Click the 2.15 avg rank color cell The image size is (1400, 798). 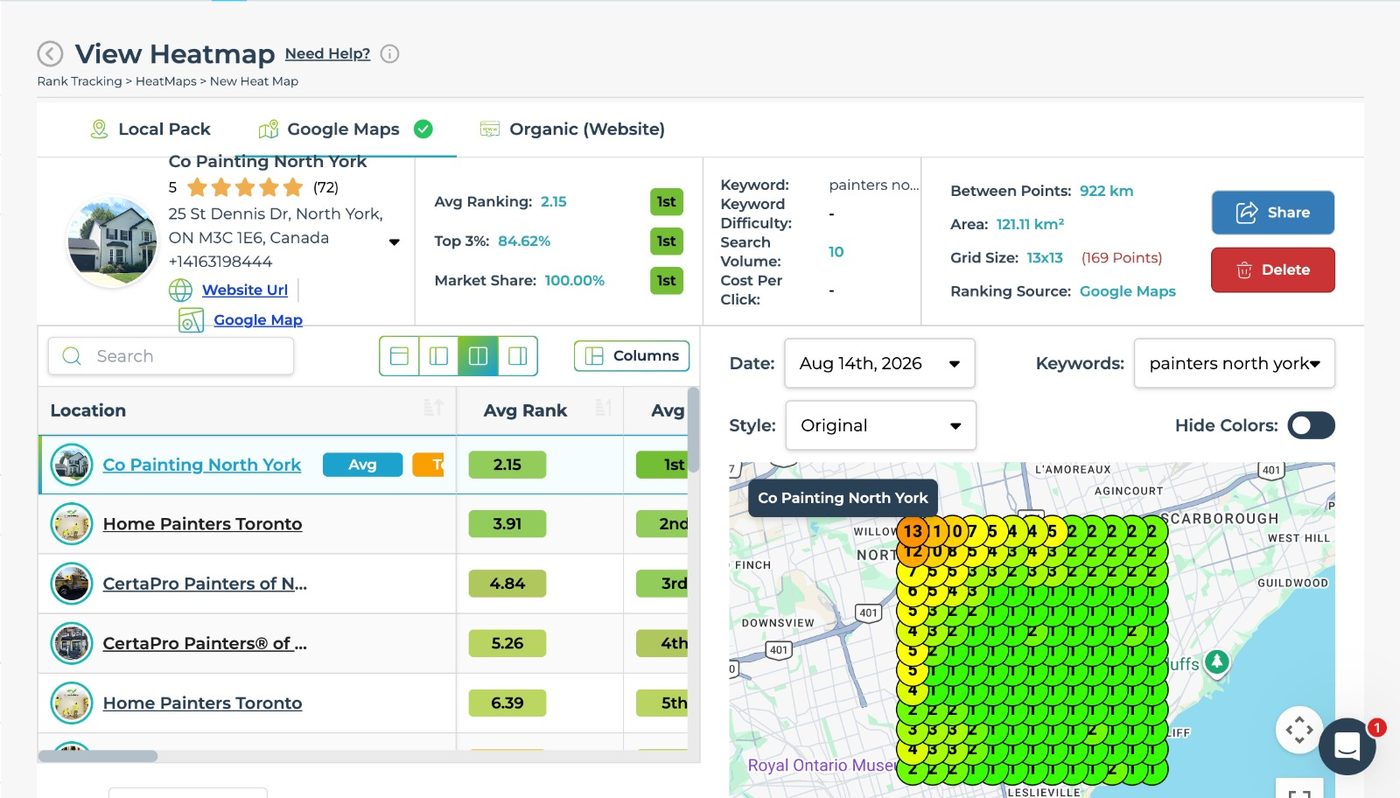(x=507, y=465)
